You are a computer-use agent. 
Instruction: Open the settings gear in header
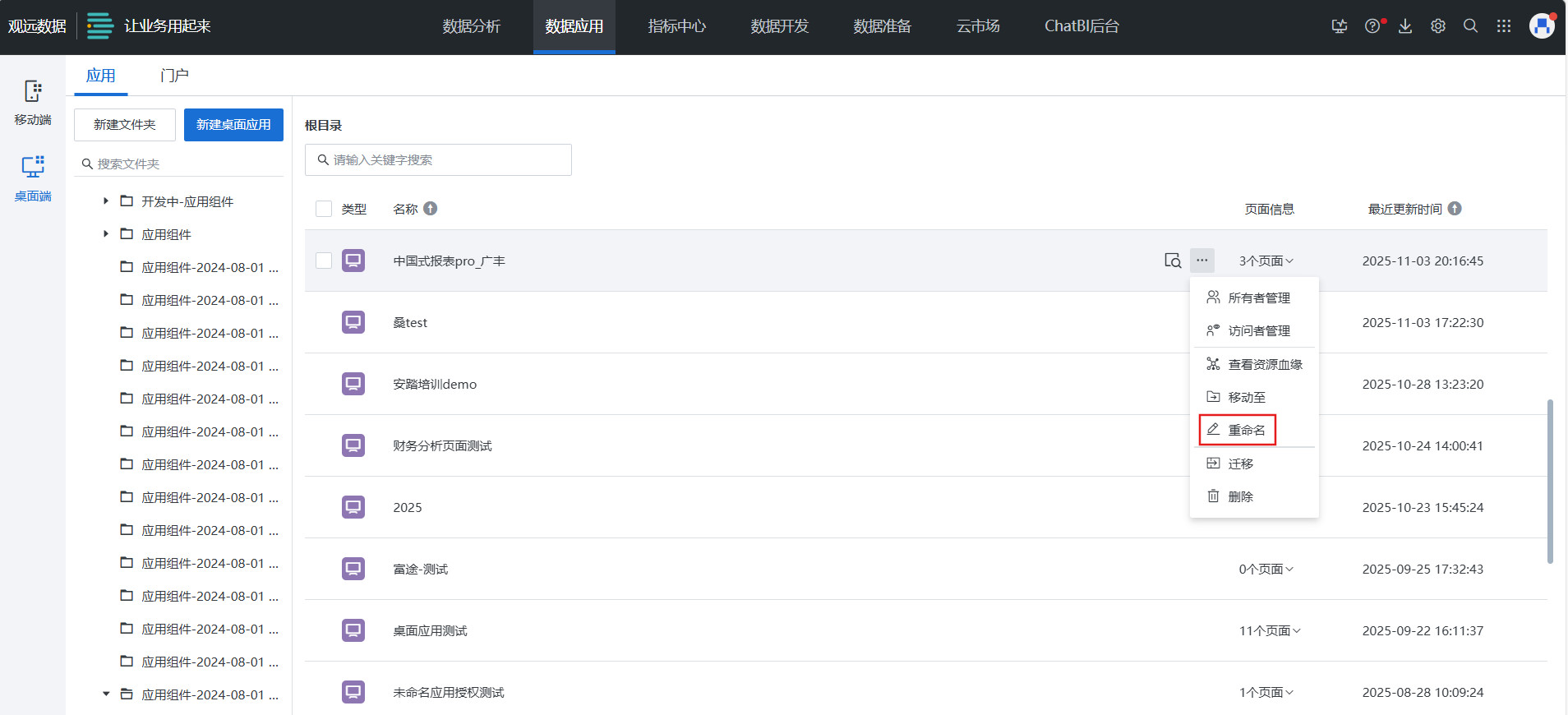click(x=1438, y=26)
